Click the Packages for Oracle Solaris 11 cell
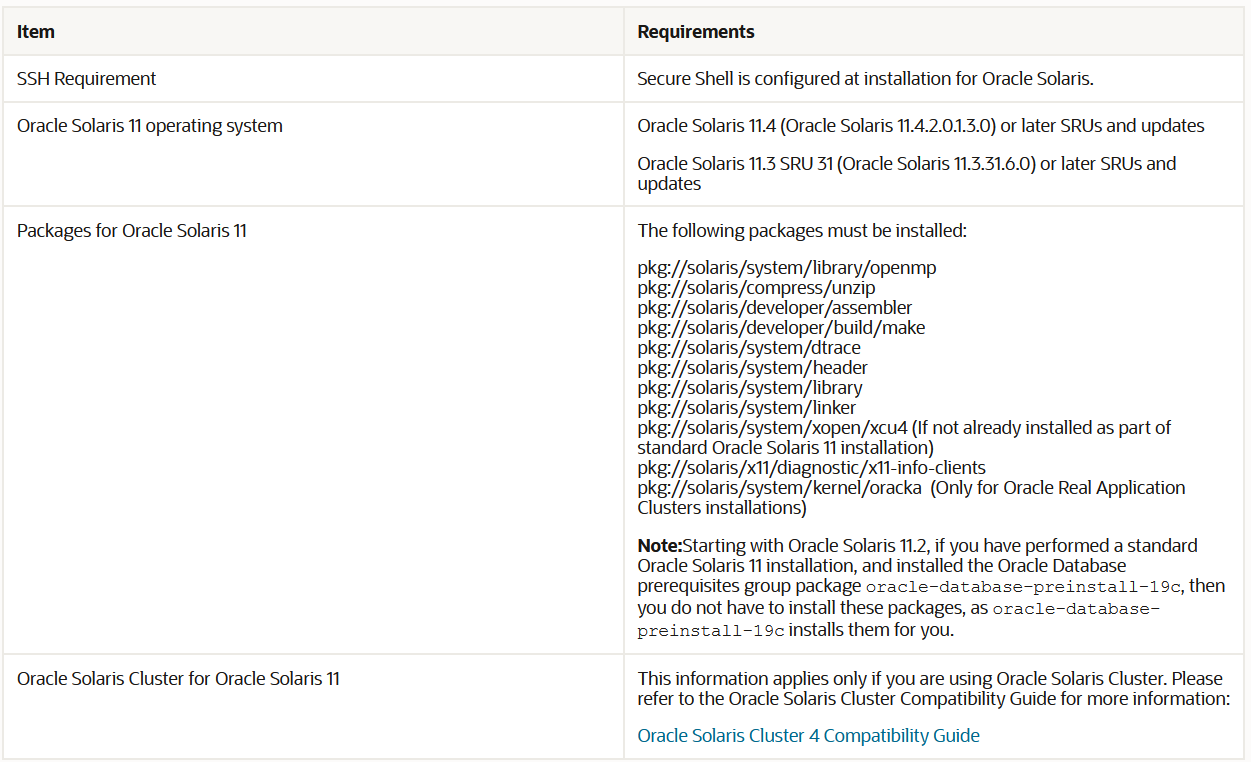This screenshot has width=1251, height=762. pyautogui.click(x=132, y=230)
